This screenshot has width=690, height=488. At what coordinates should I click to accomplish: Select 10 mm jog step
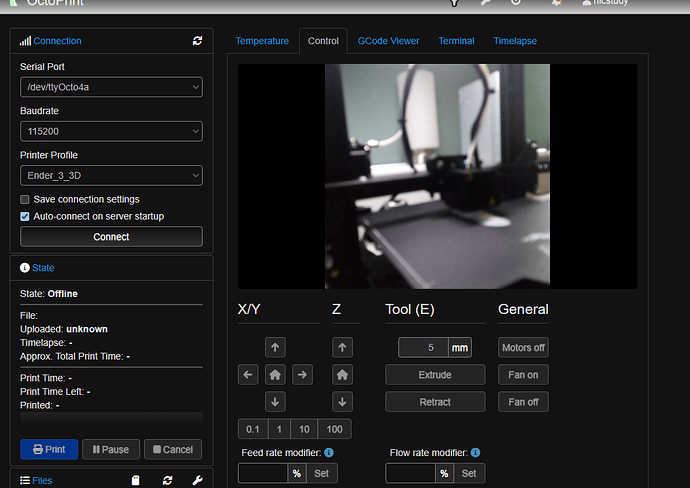coord(304,429)
